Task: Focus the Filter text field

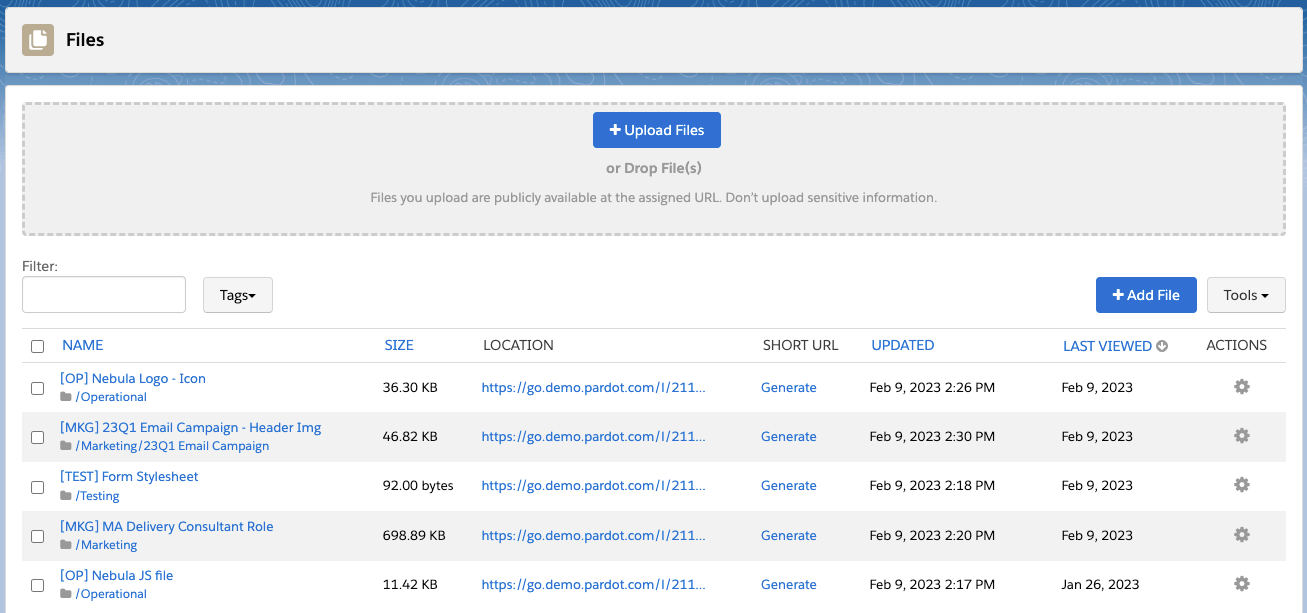Action: click(104, 295)
